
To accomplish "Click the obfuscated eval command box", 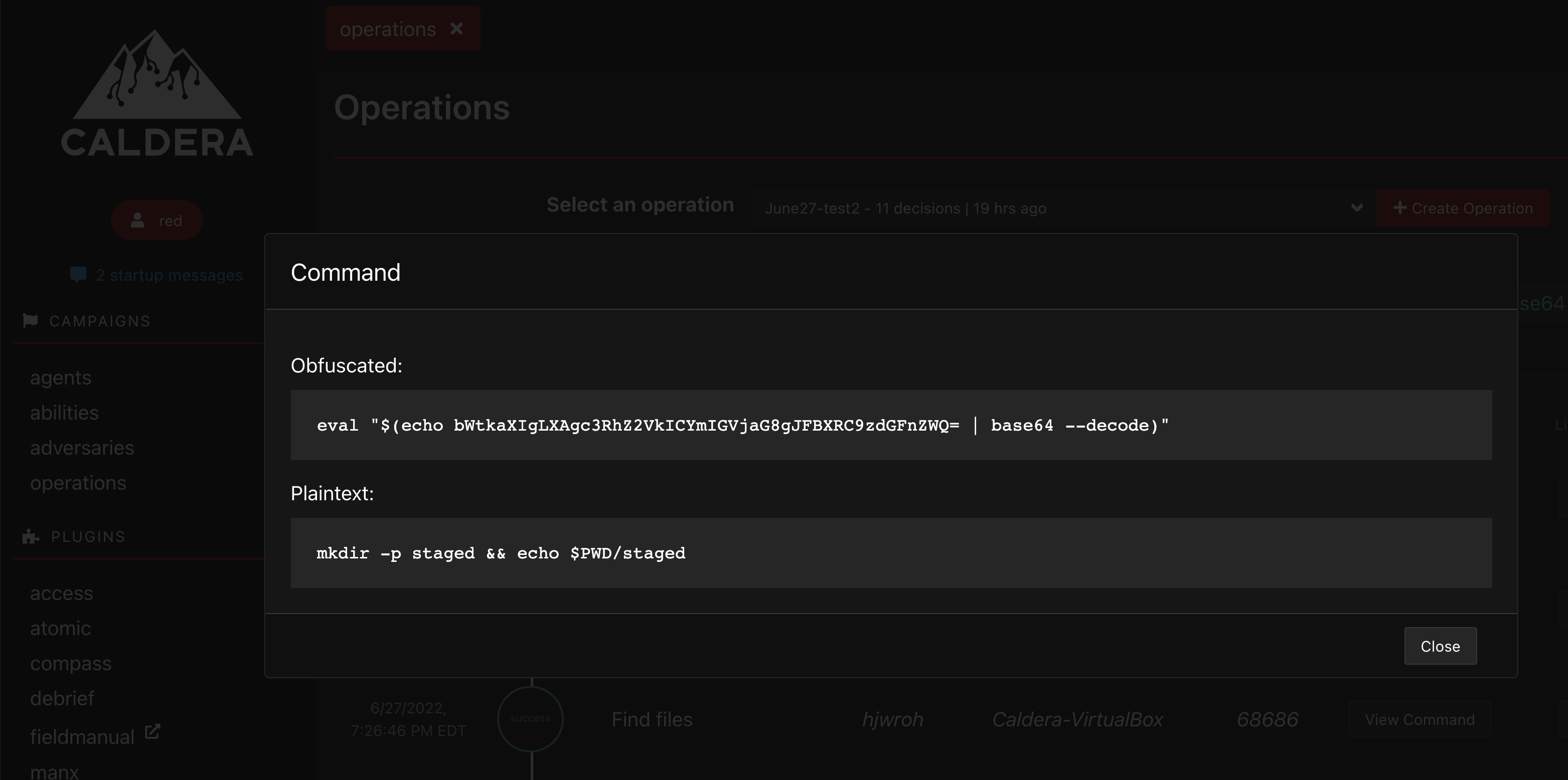I will click(890, 425).
